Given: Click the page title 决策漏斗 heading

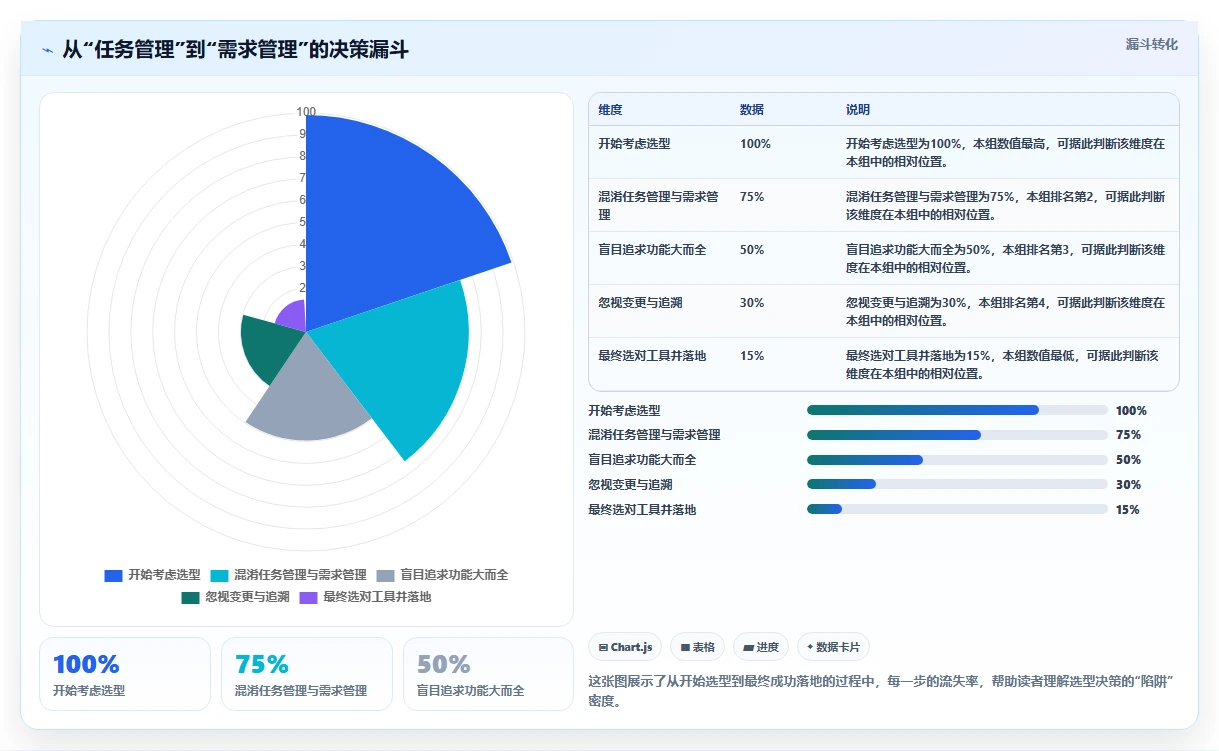Looking at the screenshot, I should click(x=235, y=50).
